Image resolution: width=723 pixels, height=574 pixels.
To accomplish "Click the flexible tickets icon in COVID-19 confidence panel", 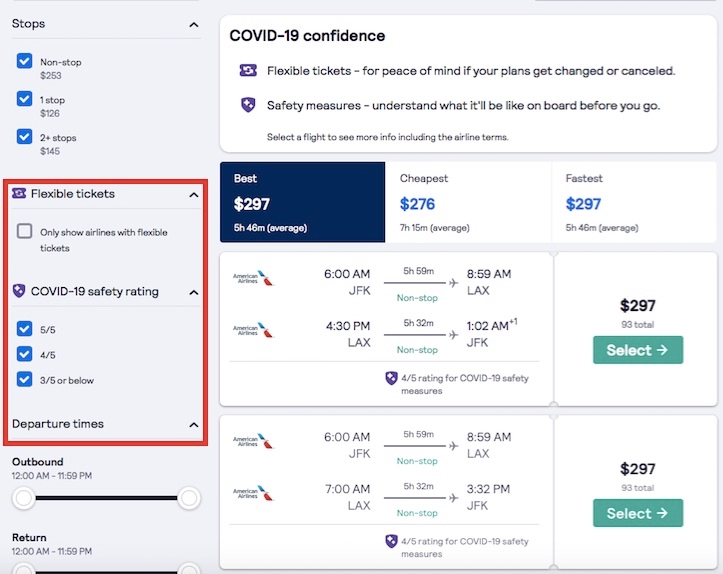I will 248,70.
